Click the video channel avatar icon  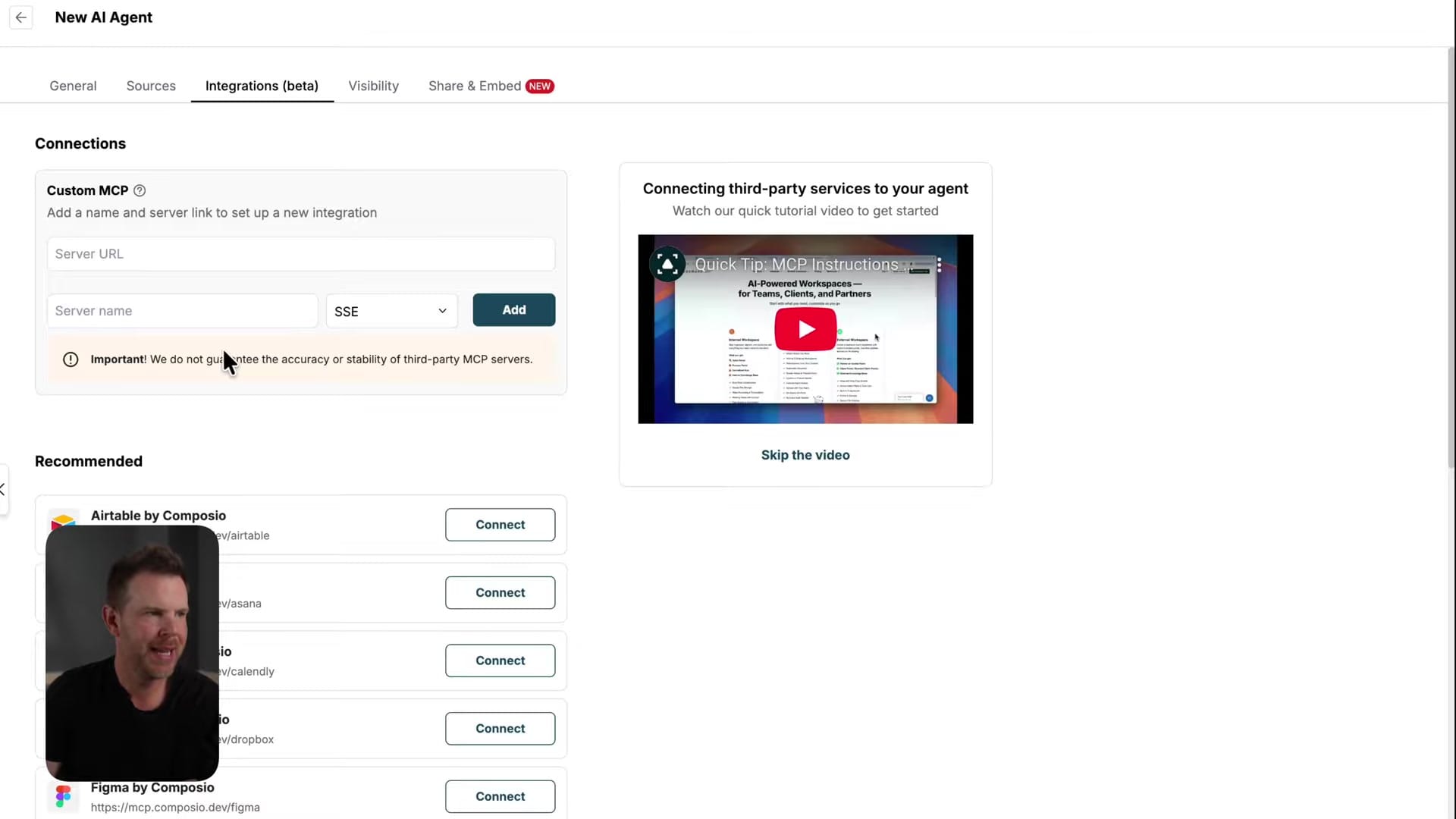pyautogui.click(x=667, y=264)
